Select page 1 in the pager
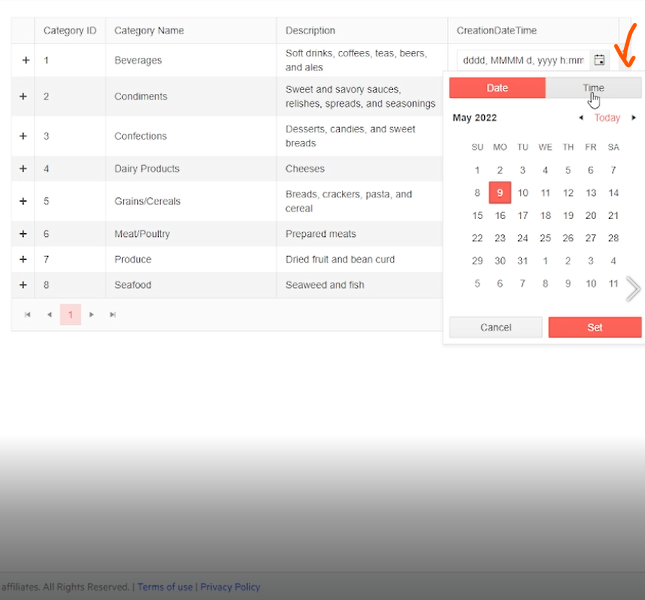Image resolution: width=645 pixels, height=600 pixels. click(70, 315)
